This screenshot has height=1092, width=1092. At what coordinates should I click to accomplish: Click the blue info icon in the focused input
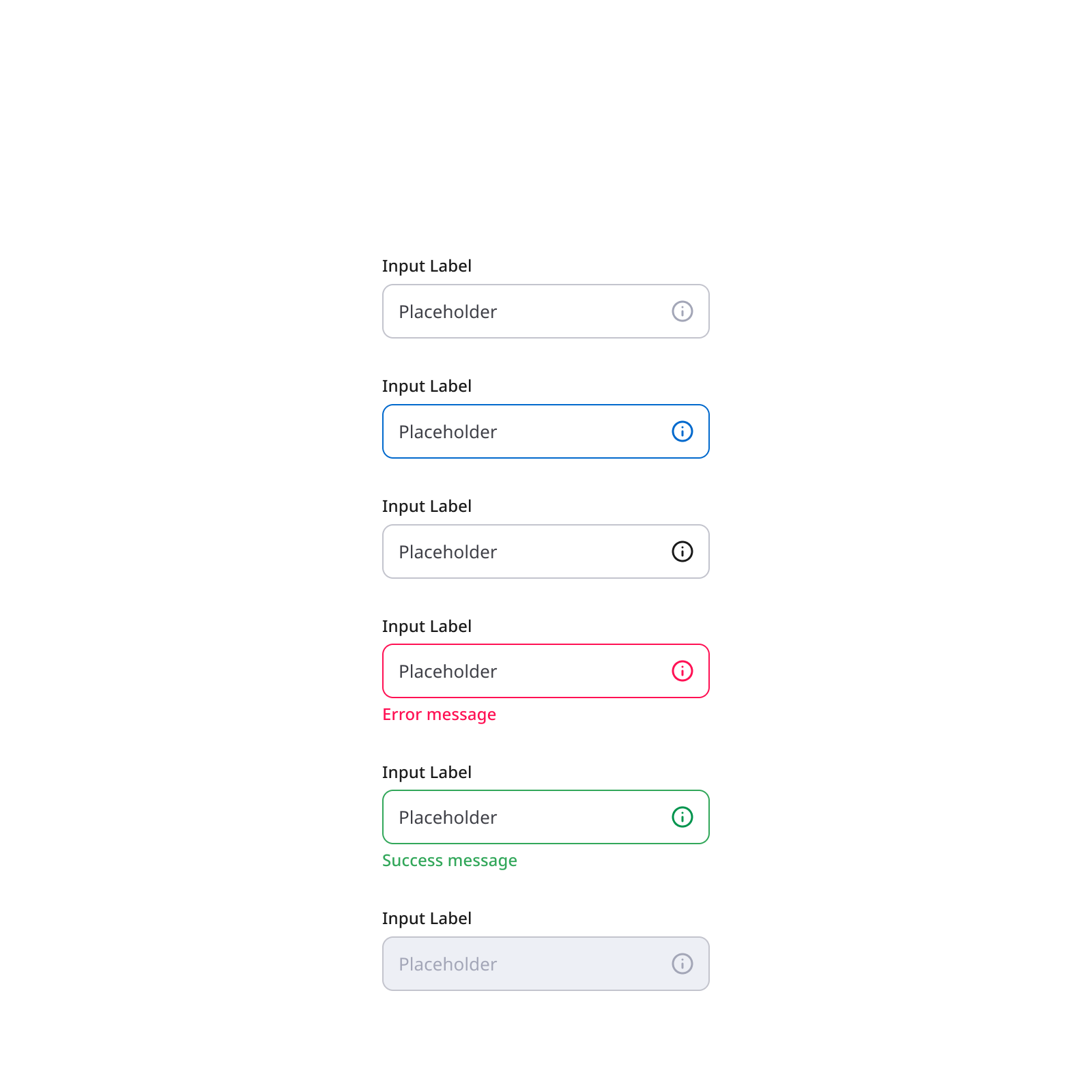click(x=681, y=431)
